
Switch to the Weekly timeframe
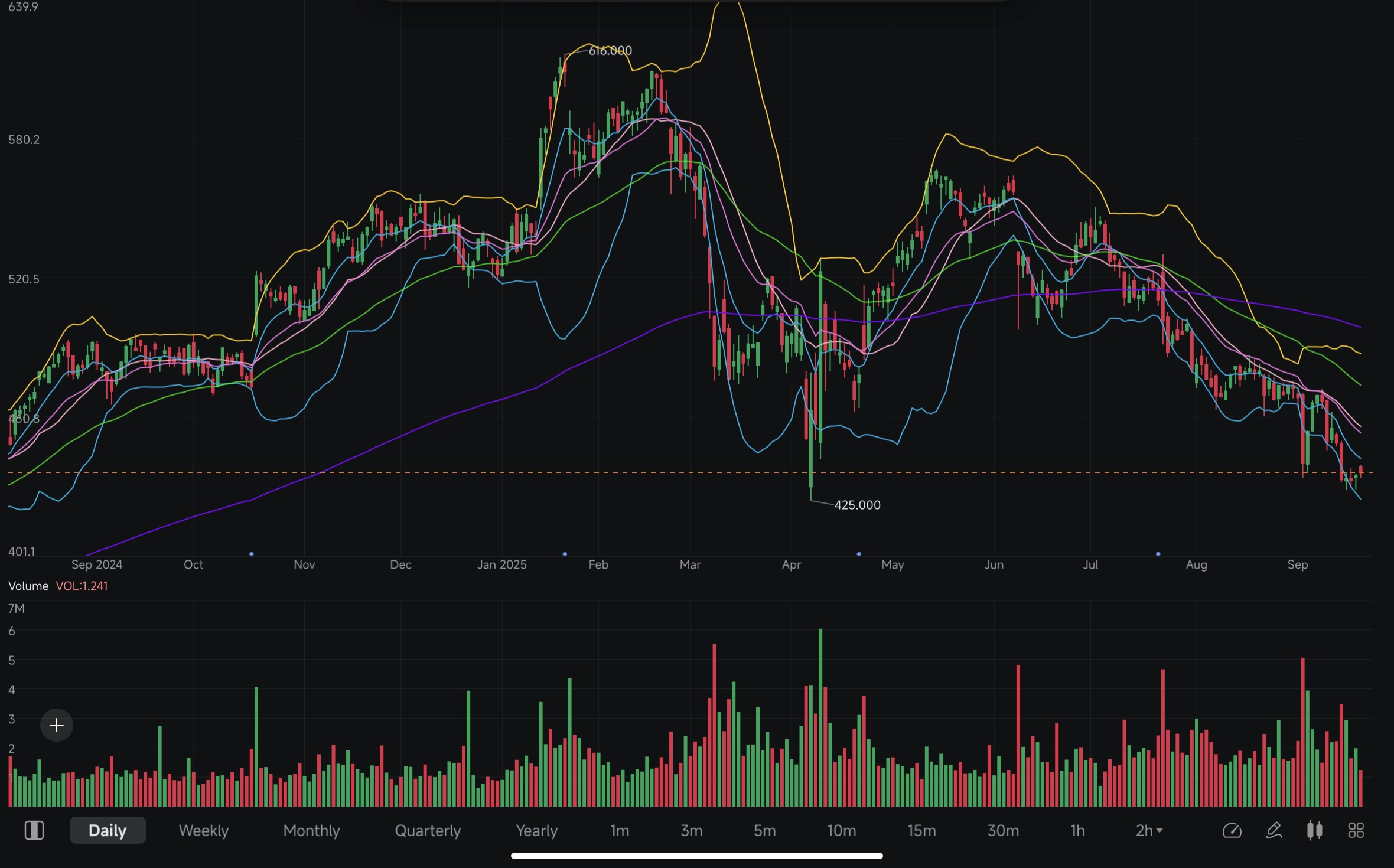203,831
